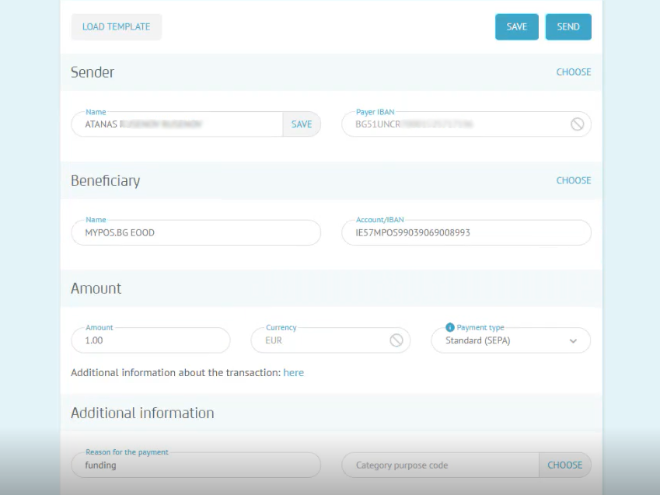Edit the Reason for the payment field
This screenshot has width=660, height=495.
point(195,465)
